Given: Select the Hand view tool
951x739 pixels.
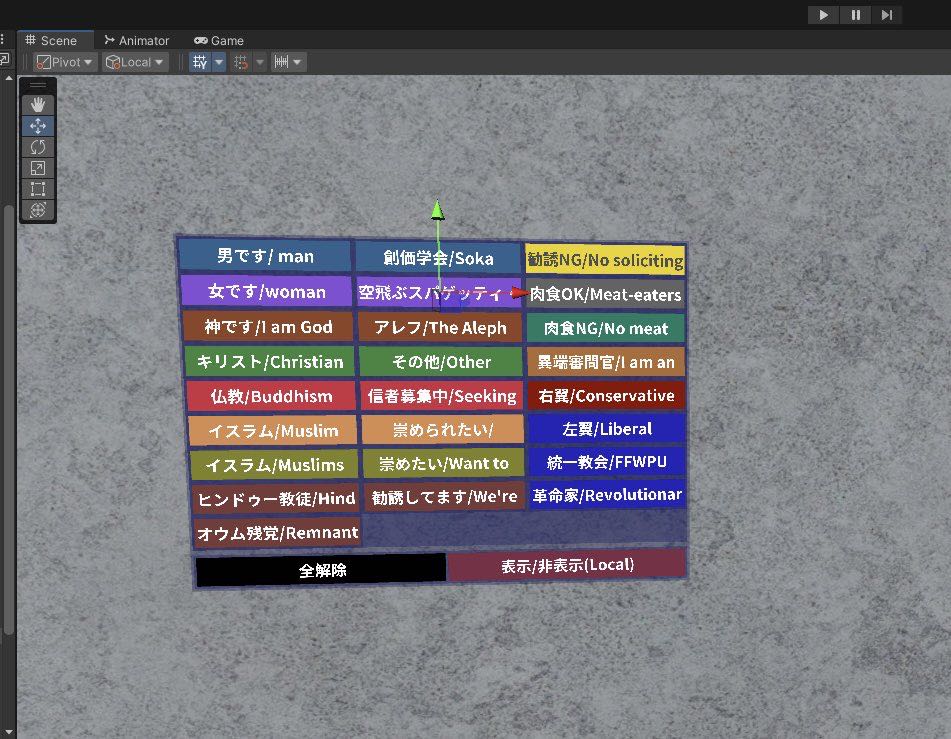Looking at the screenshot, I should click(38, 105).
